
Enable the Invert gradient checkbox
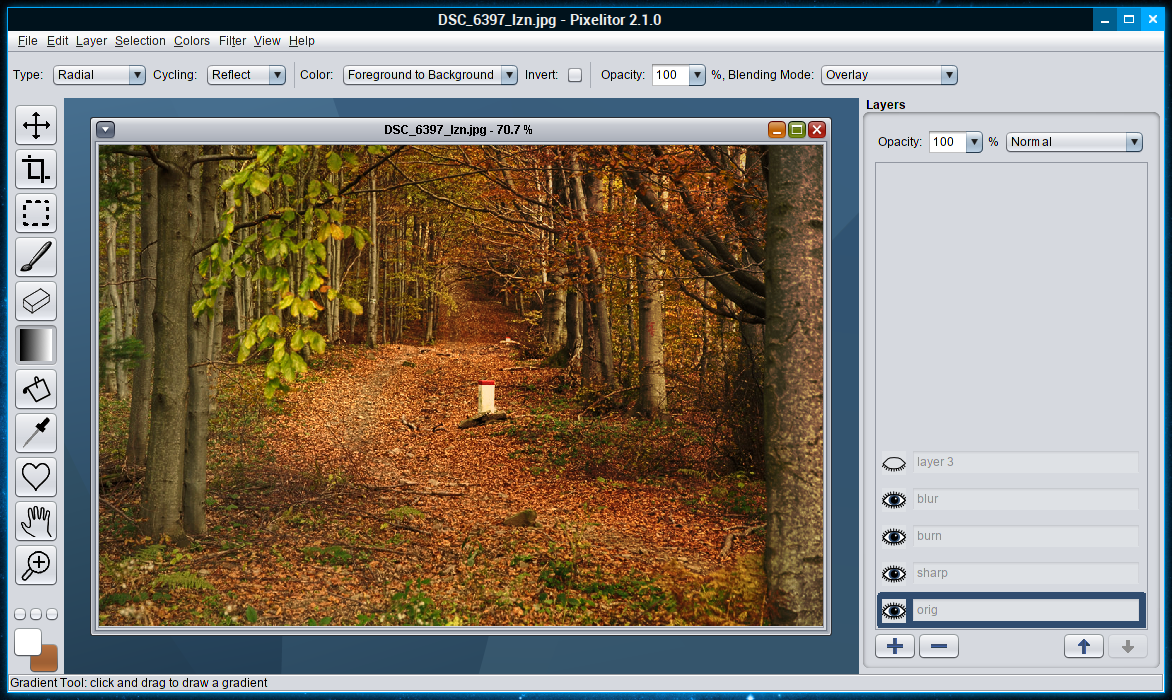coord(575,75)
